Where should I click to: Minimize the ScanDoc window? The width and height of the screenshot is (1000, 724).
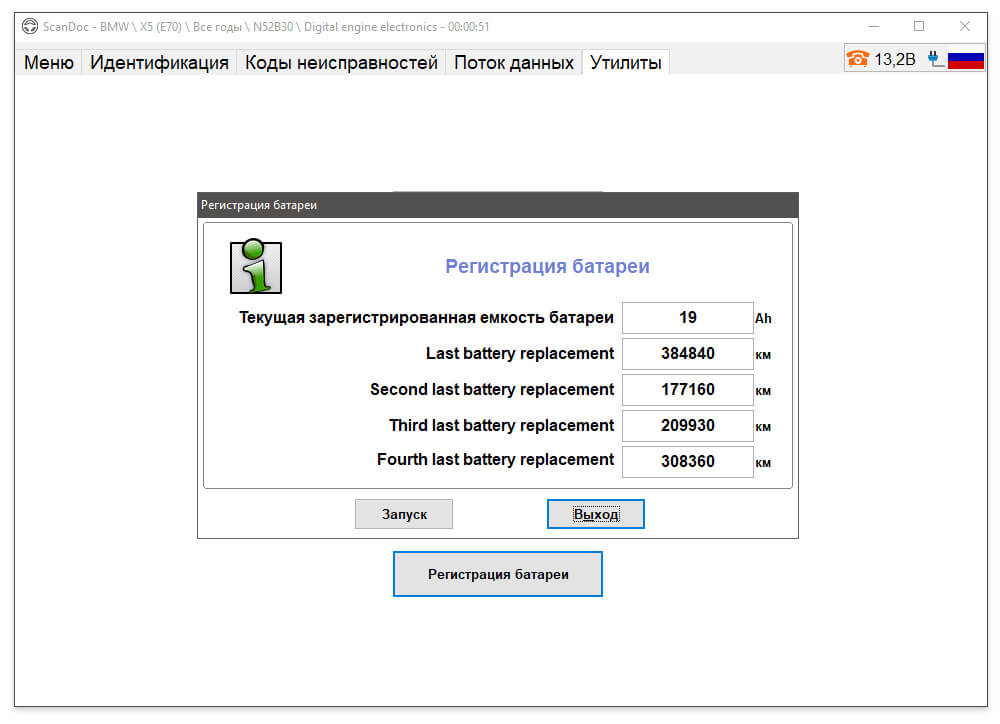[874, 27]
